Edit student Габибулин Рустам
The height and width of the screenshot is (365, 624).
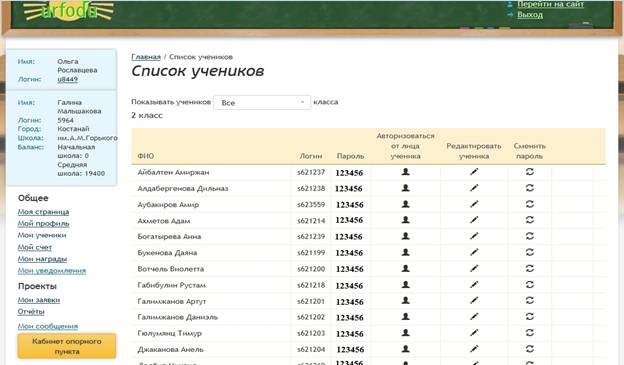(474, 285)
